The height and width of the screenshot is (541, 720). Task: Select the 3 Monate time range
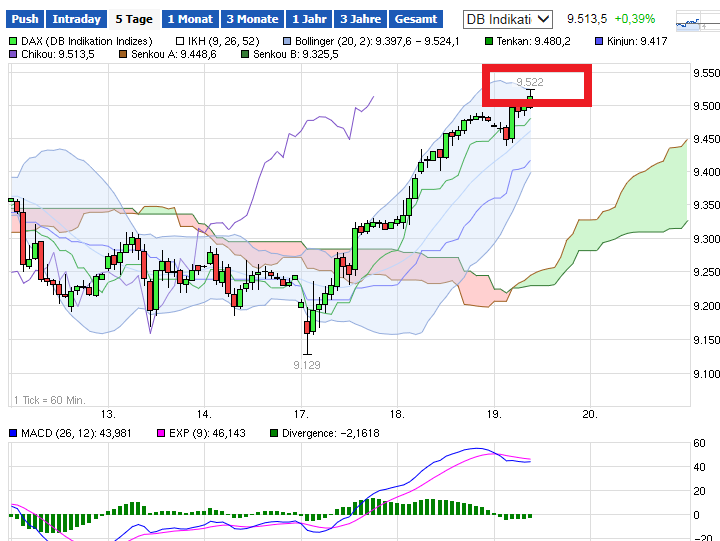click(x=252, y=19)
